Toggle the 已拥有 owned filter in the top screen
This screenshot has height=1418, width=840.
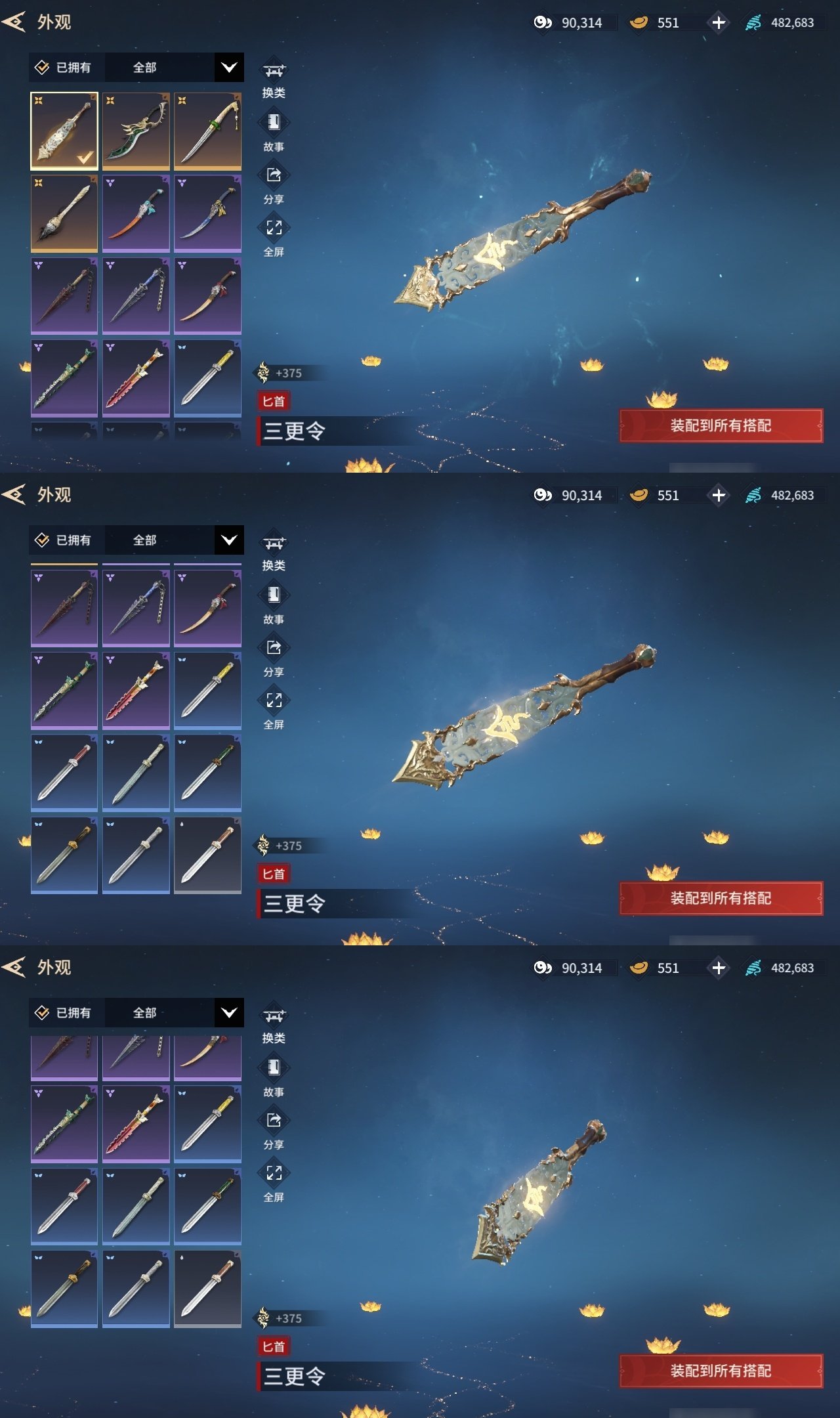pyautogui.click(x=63, y=68)
